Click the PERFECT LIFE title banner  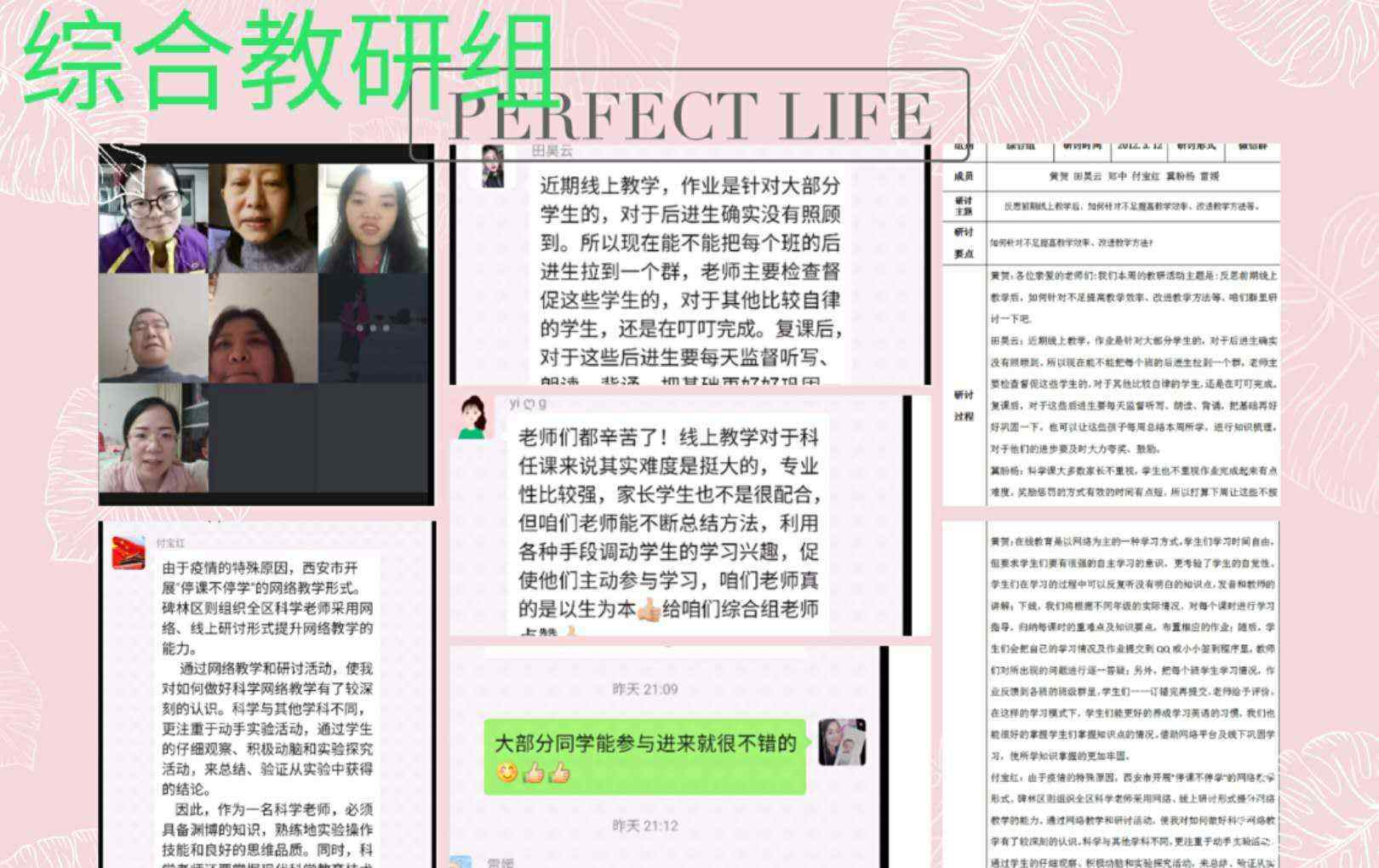pos(689,116)
